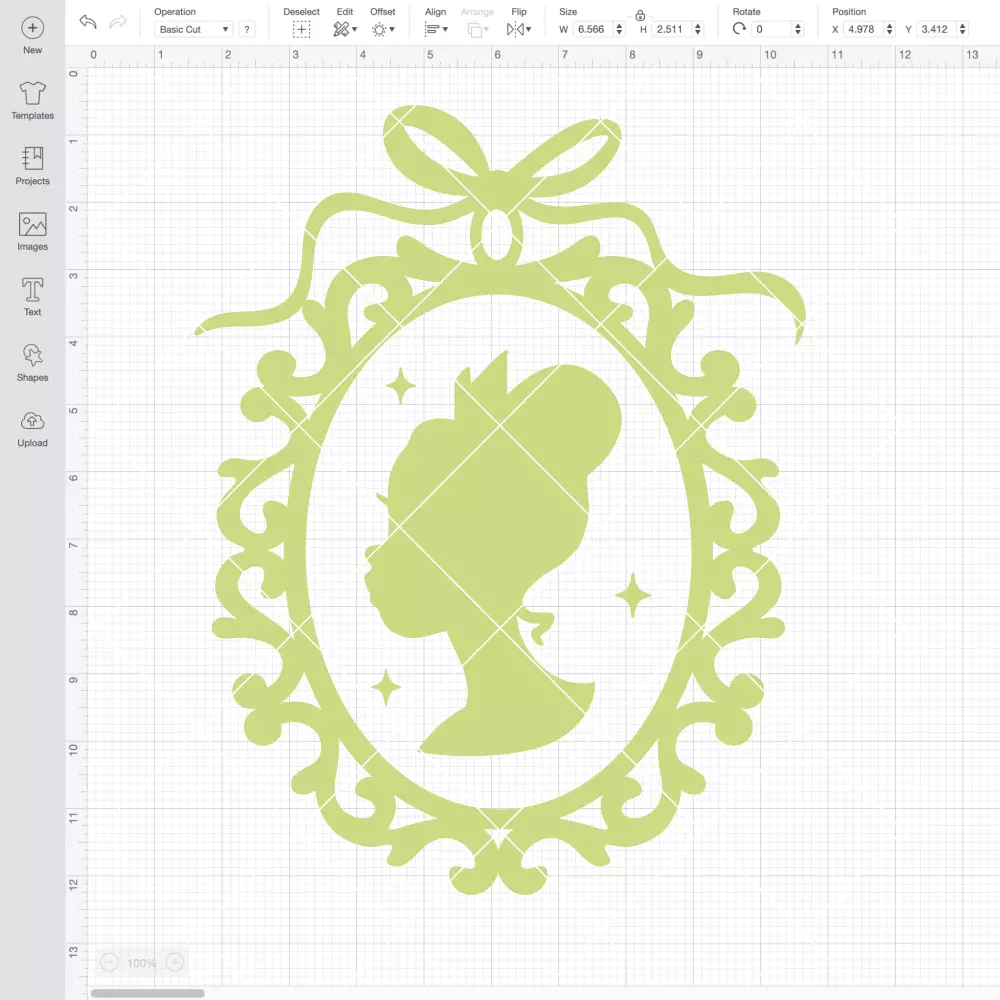This screenshot has height=1000, width=1000.
Task: Click the Undo arrow
Action: 88,22
